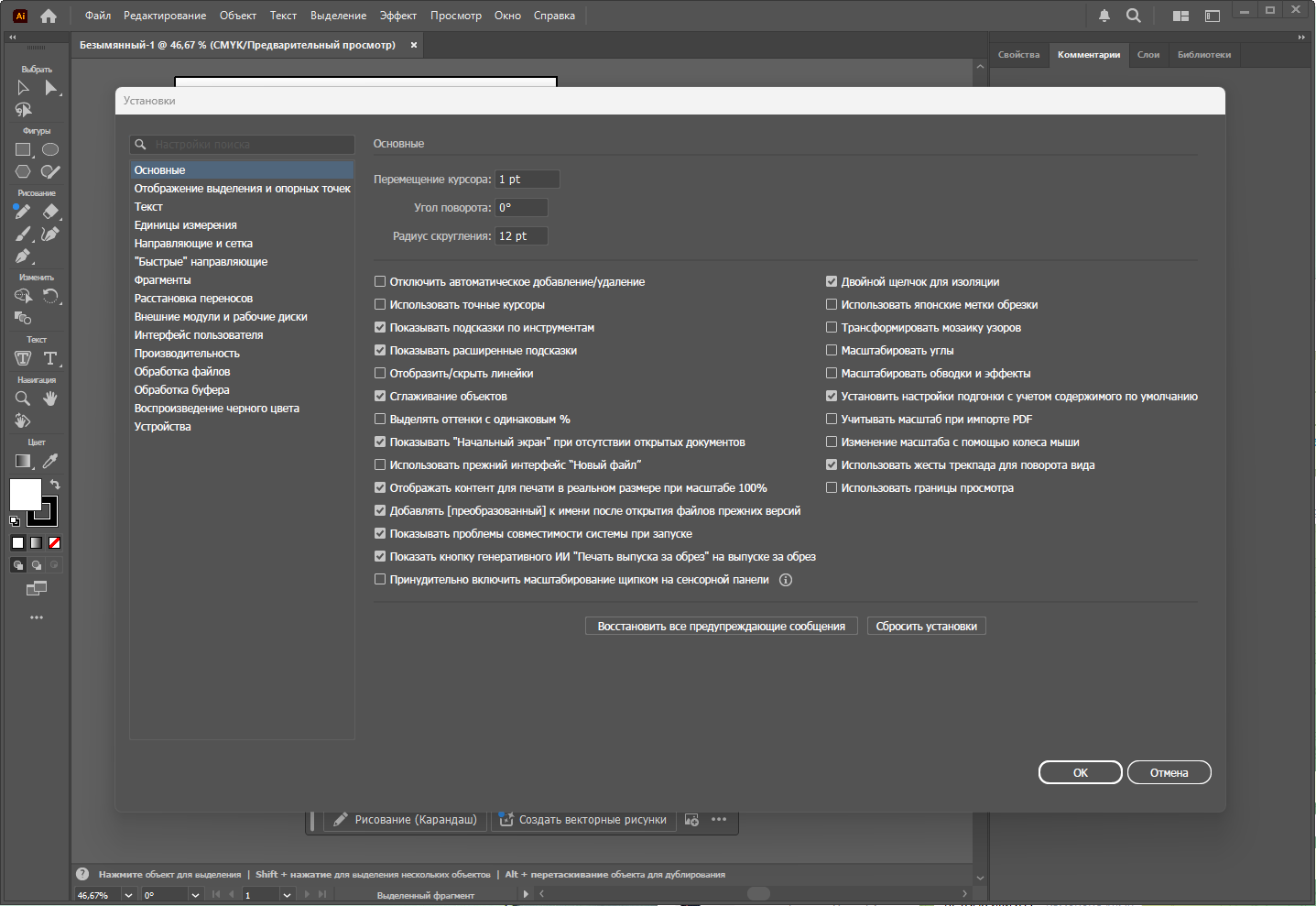
Task: Show info for pinch zoom option
Action: tap(786, 580)
